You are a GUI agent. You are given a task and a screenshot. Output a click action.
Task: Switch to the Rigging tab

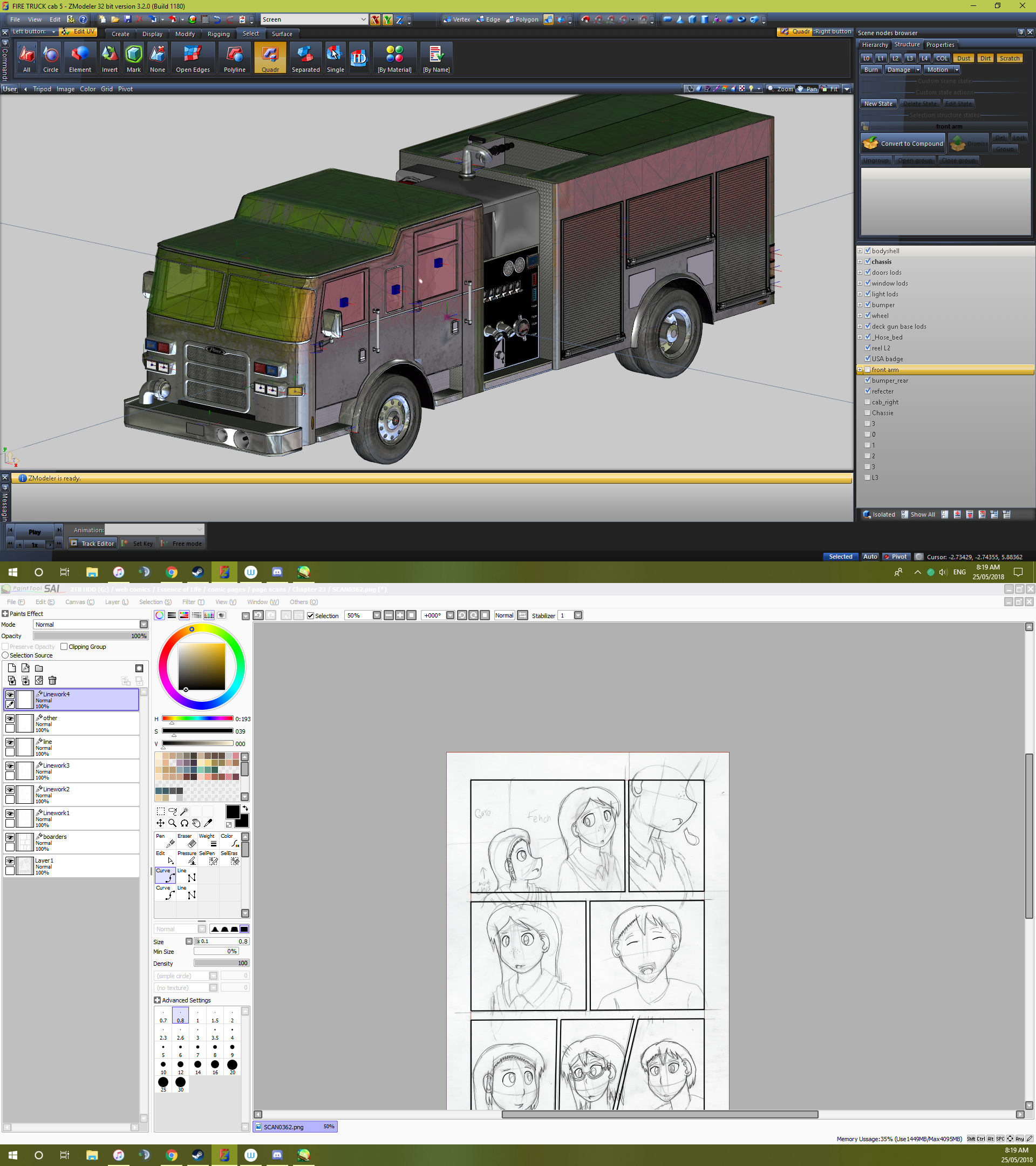coord(219,33)
